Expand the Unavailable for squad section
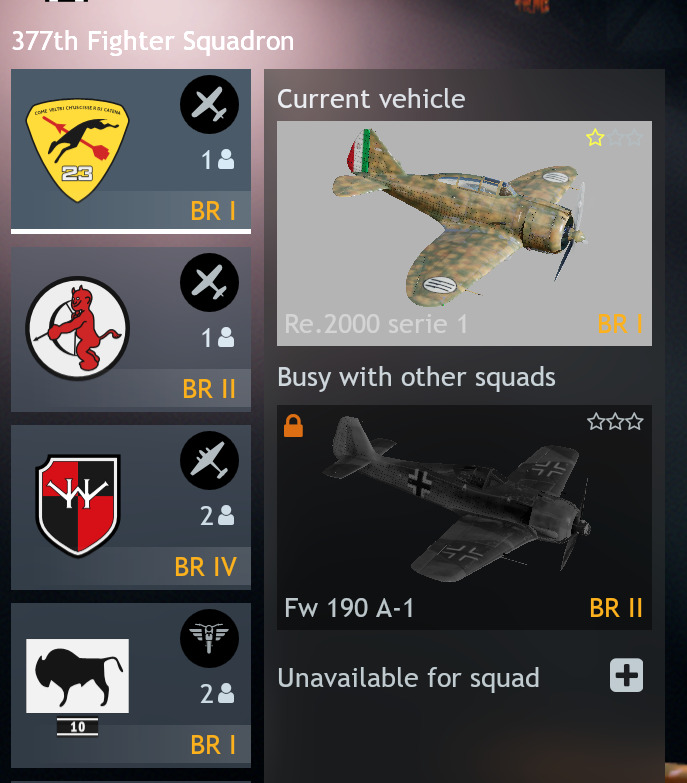Screen dimensions: 687x783 click(627, 676)
